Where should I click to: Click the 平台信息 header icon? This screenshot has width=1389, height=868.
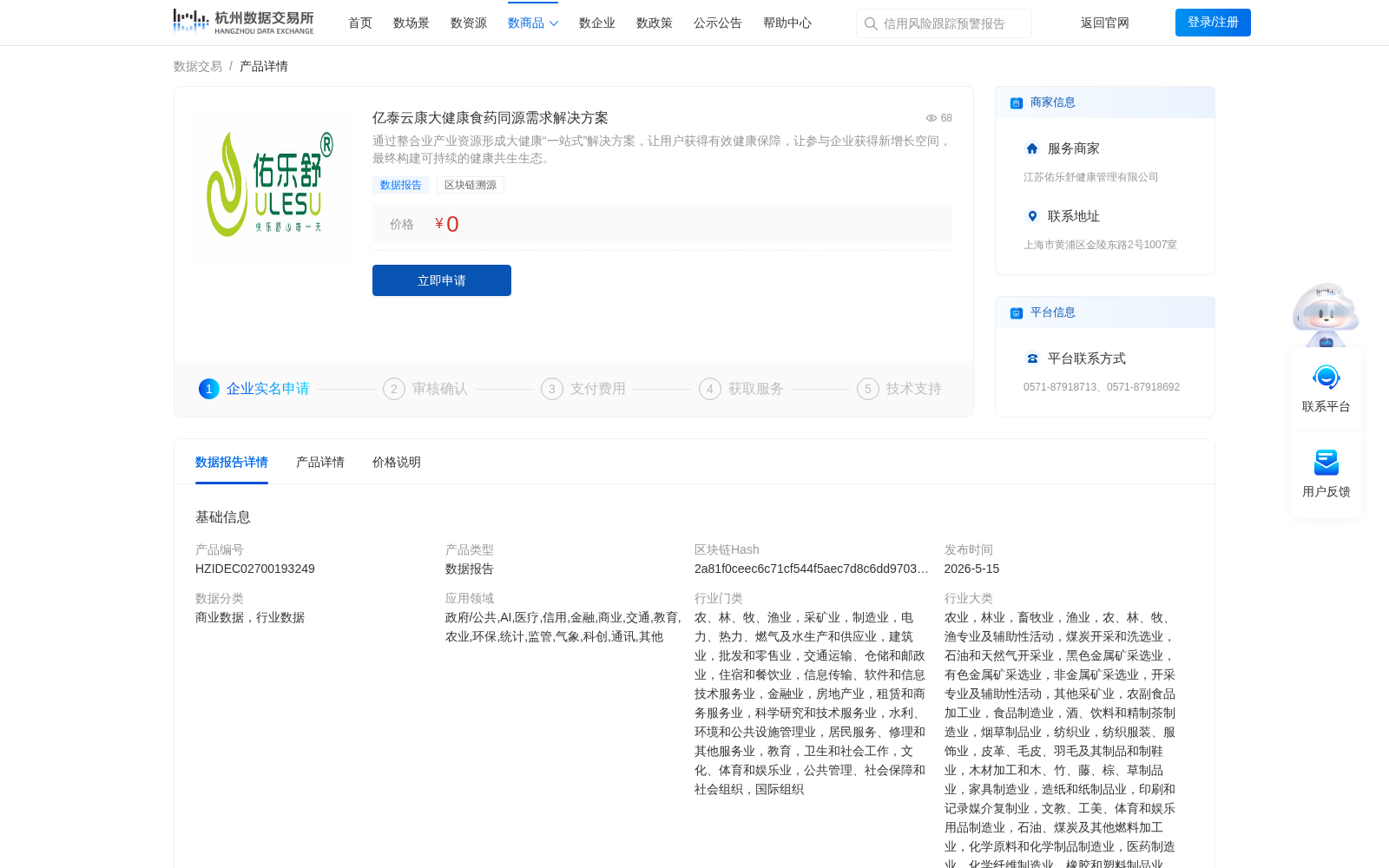(x=1016, y=312)
